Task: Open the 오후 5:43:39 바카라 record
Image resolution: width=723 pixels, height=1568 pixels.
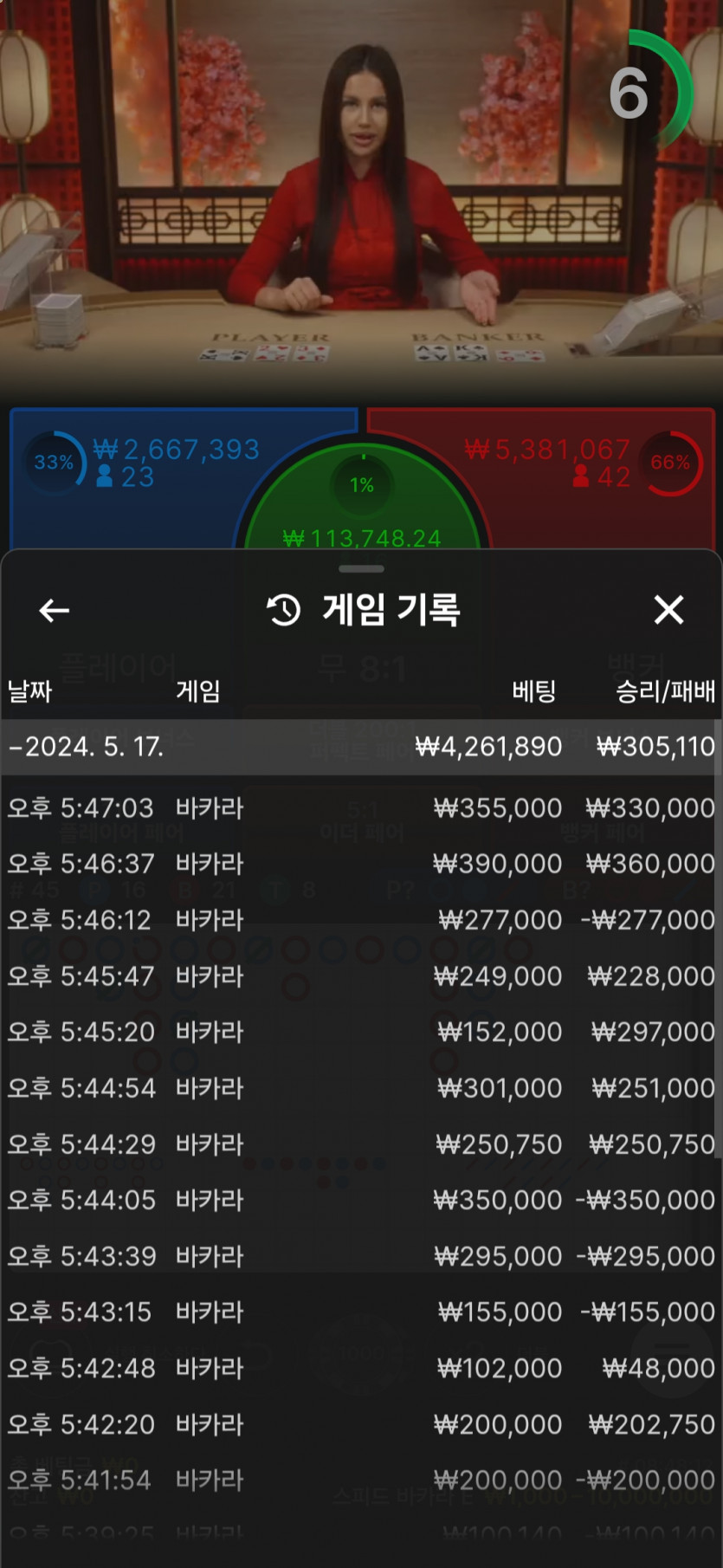Action: point(361,1256)
